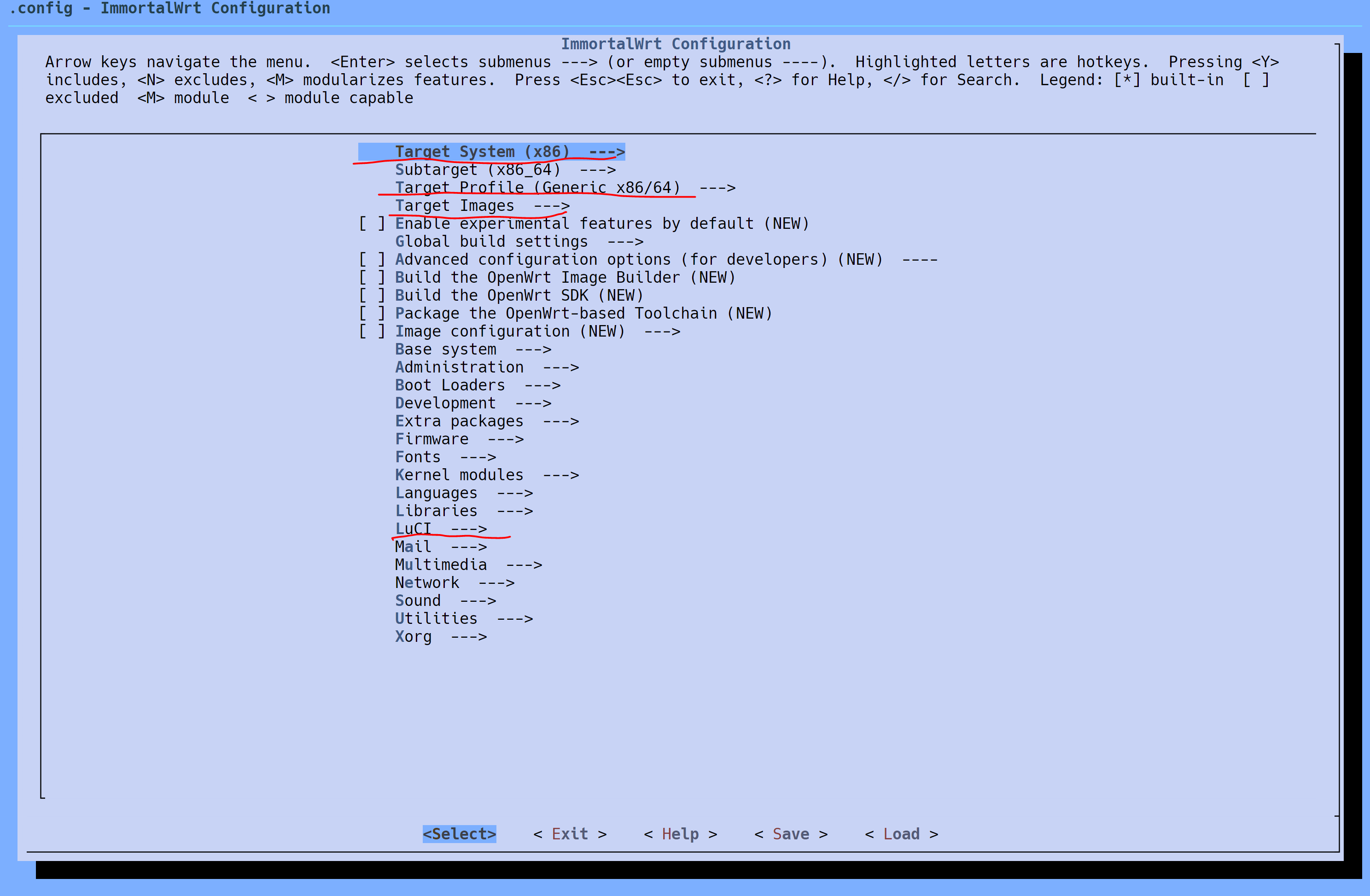Click the Load button
Viewport: 1370px width, 896px height.
902,834
